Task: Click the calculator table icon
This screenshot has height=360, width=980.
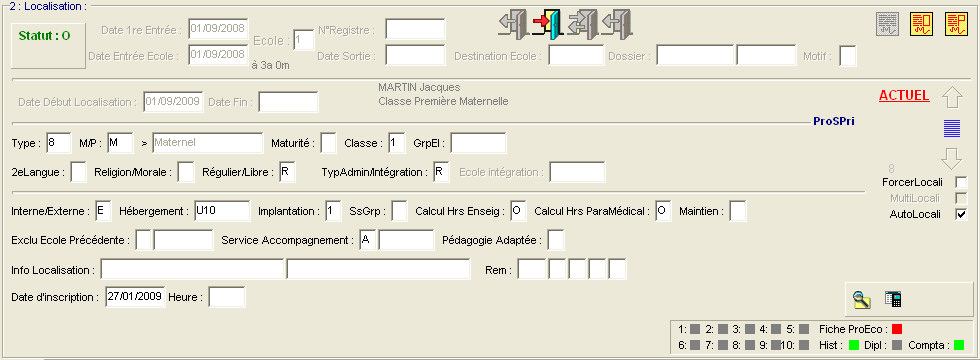Action: pyautogui.click(x=893, y=299)
